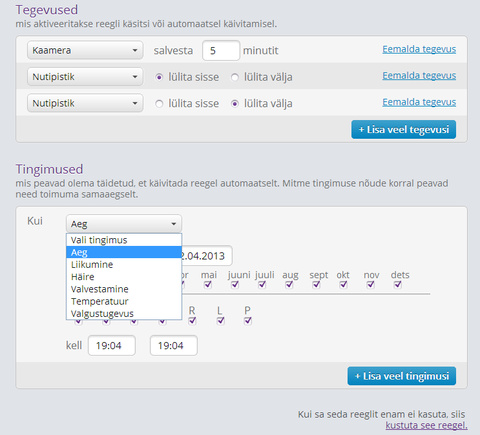Image resolution: width=480 pixels, height=435 pixels.
Task: Click kustuta see reegel link
Action: [x=426, y=425]
